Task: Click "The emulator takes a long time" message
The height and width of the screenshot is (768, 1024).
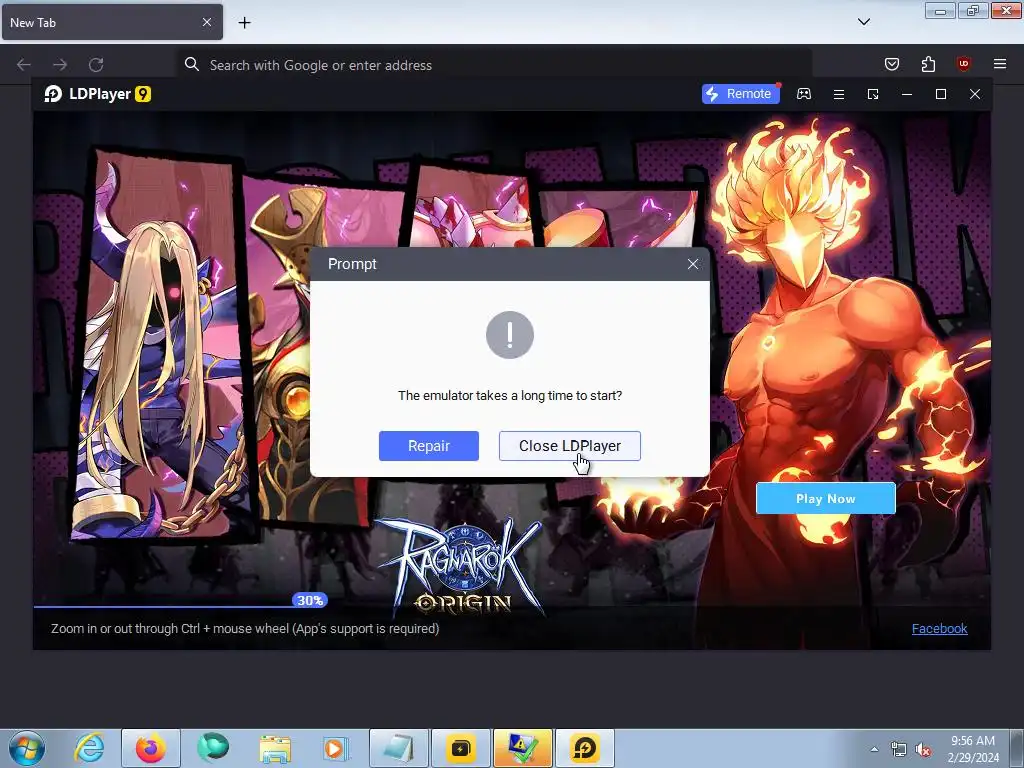Action: click(510, 395)
